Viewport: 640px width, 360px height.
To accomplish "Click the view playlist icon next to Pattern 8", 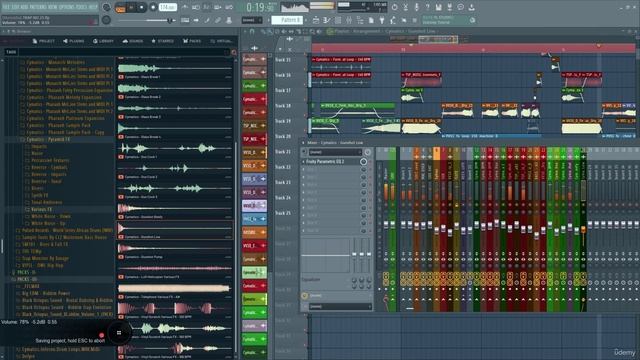I will pyautogui.click(x=316, y=20).
